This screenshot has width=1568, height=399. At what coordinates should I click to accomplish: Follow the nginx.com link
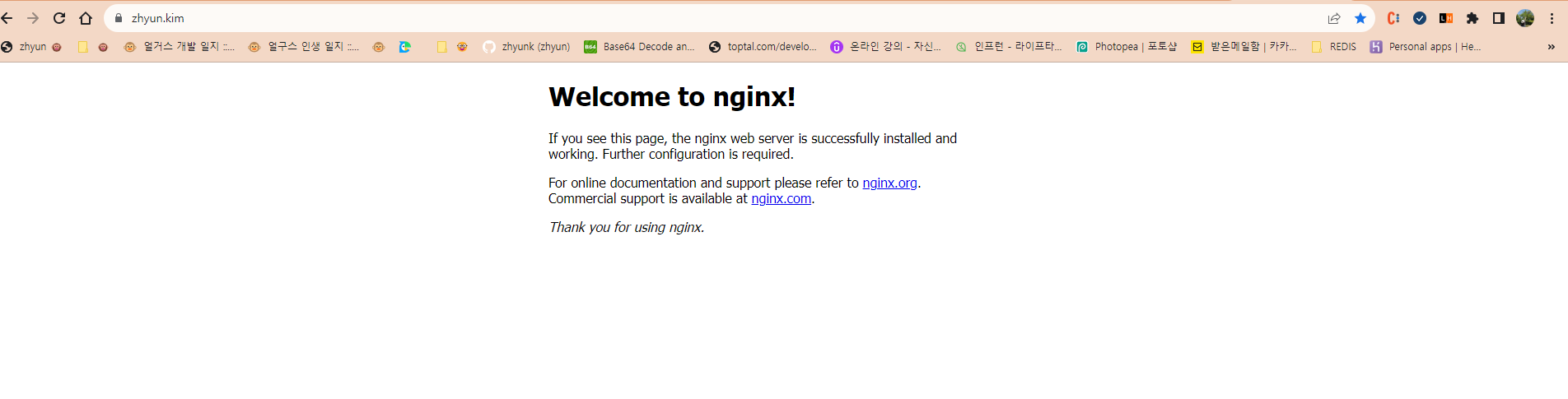[781, 198]
